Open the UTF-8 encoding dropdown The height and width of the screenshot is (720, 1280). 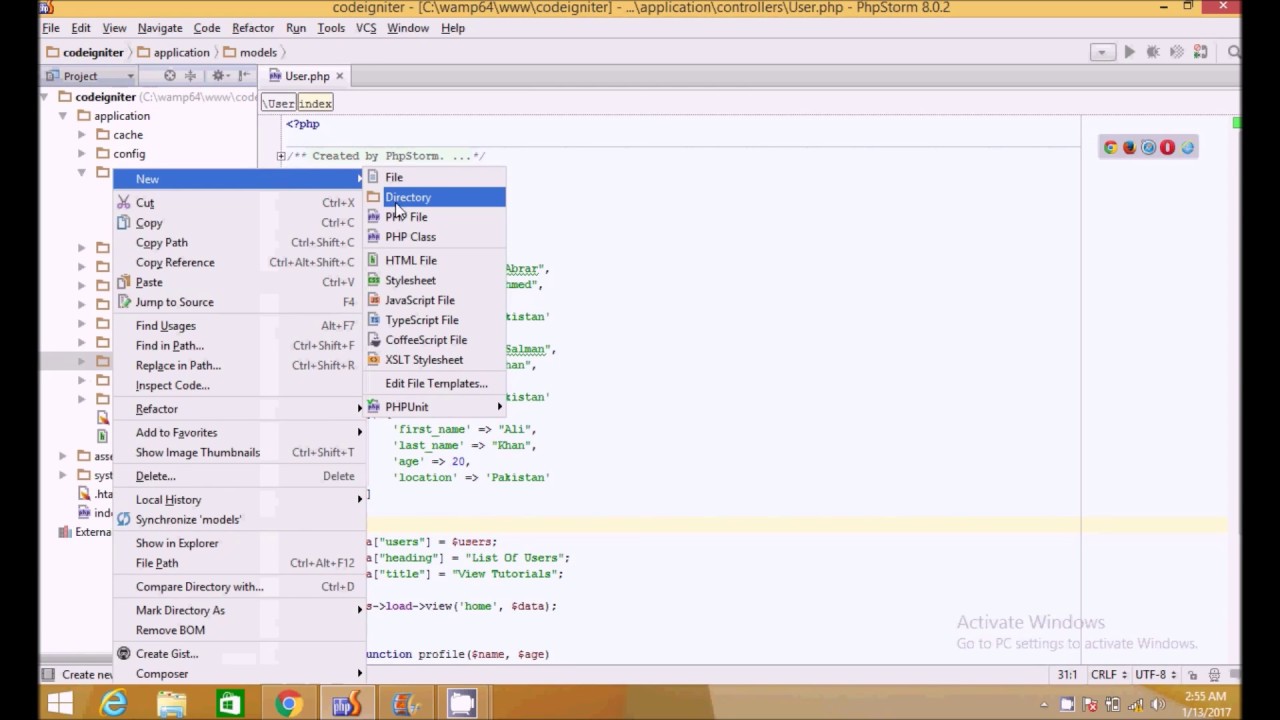pos(1158,675)
